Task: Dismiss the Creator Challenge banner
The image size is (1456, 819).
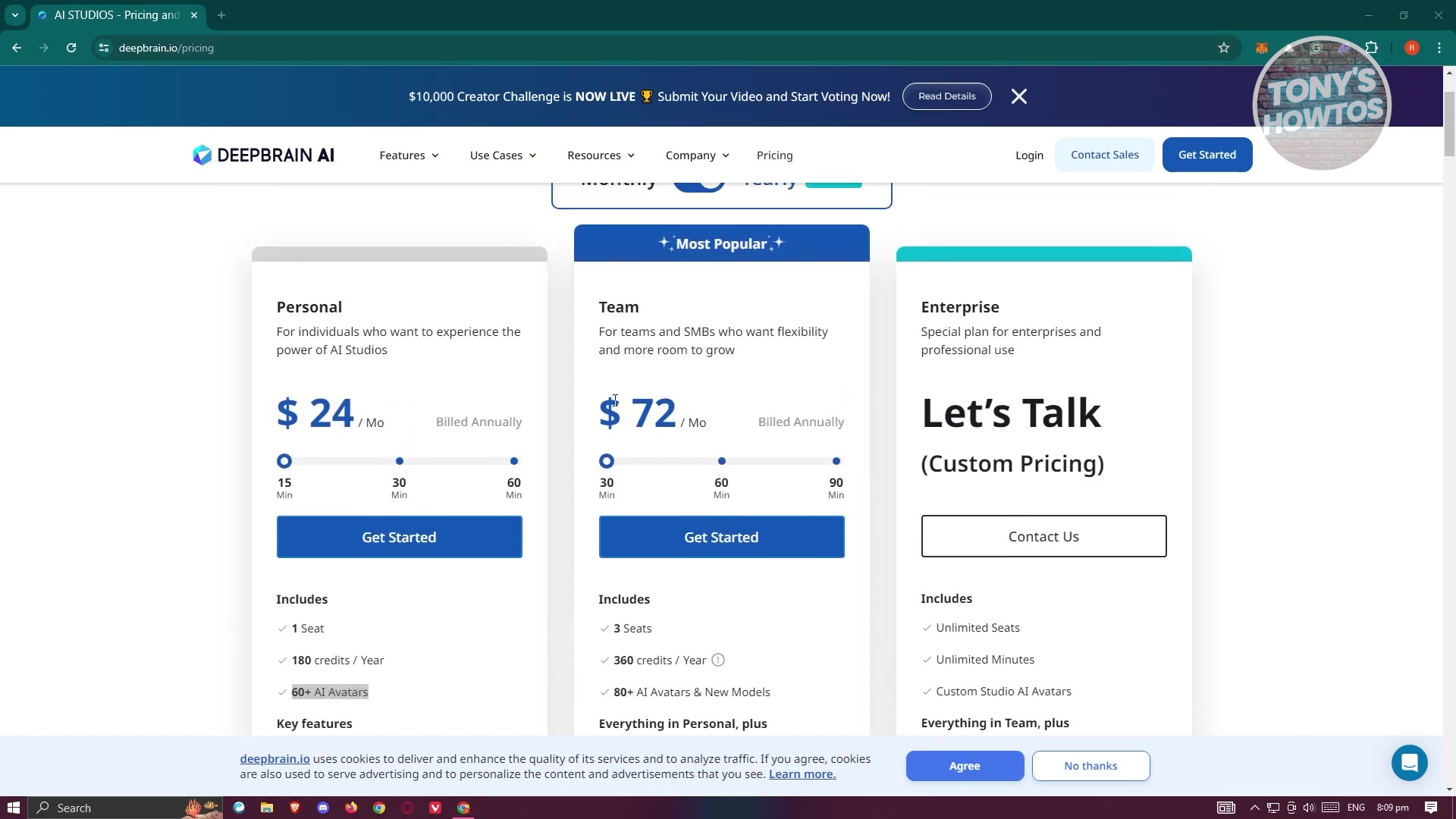Action: (x=1019, y=96)
